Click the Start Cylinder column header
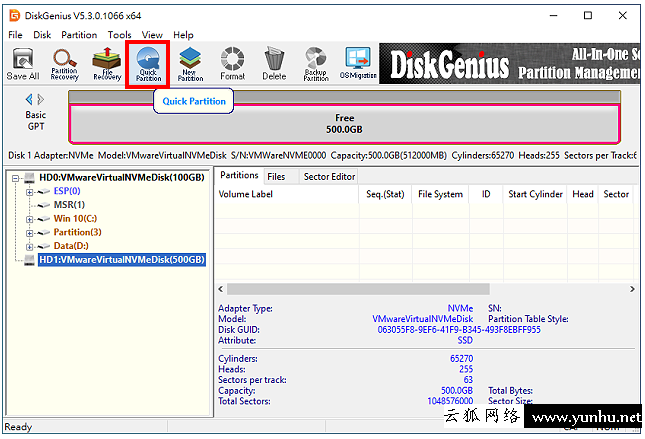645x439 pixels. (535, 194)
